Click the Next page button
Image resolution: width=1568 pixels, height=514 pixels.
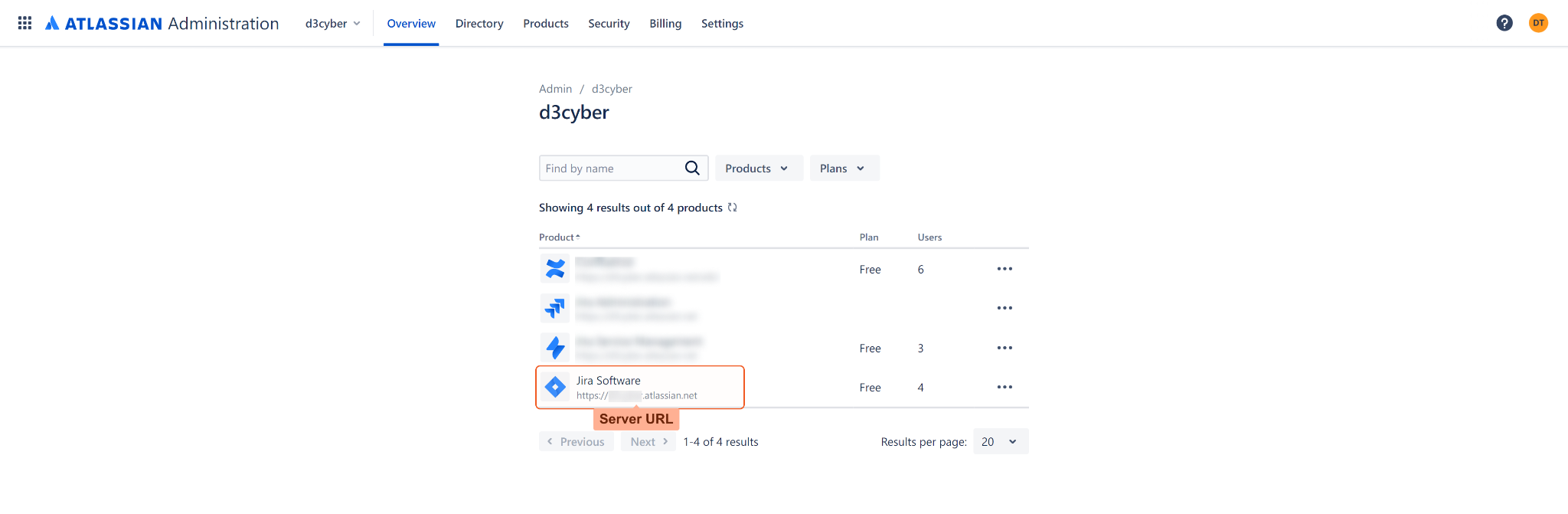tap(648, 441)
